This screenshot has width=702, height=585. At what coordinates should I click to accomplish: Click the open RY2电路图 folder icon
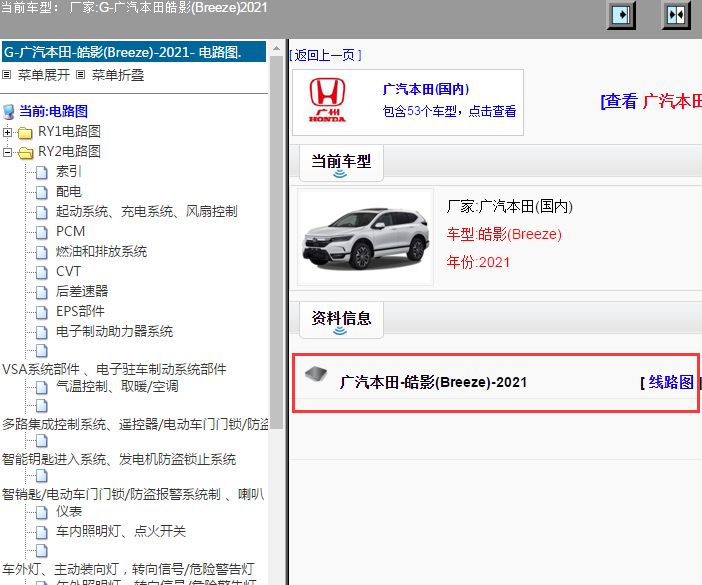[26, 153]
